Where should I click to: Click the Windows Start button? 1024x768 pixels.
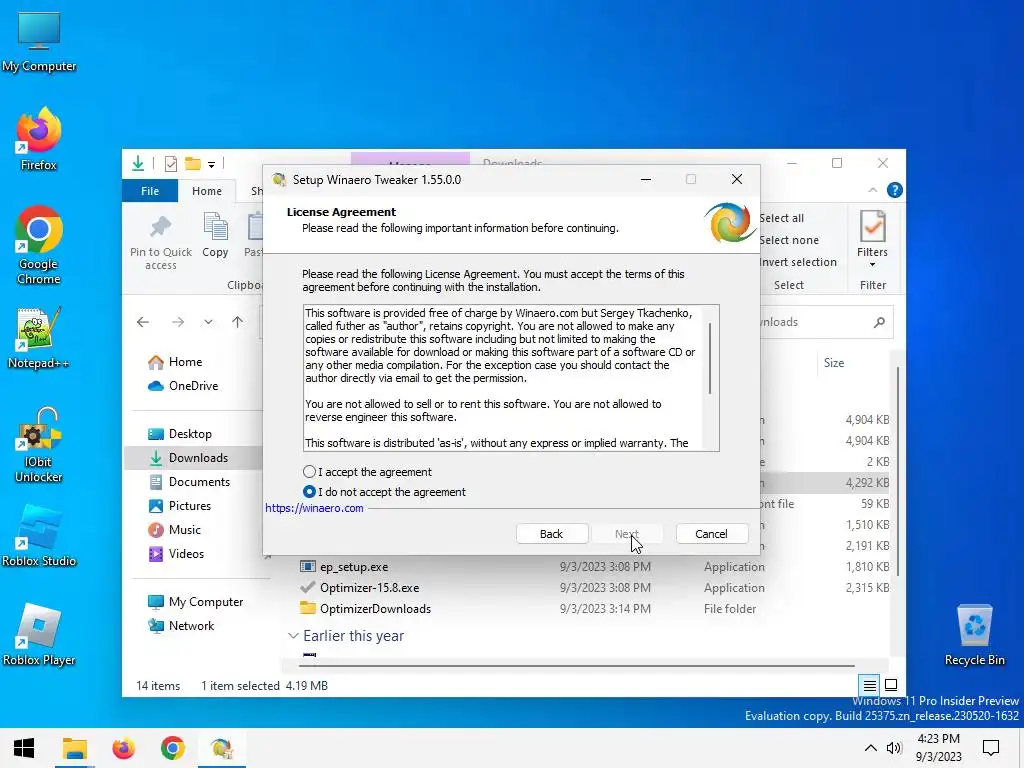pyautogui.click(x=24, y=748)
